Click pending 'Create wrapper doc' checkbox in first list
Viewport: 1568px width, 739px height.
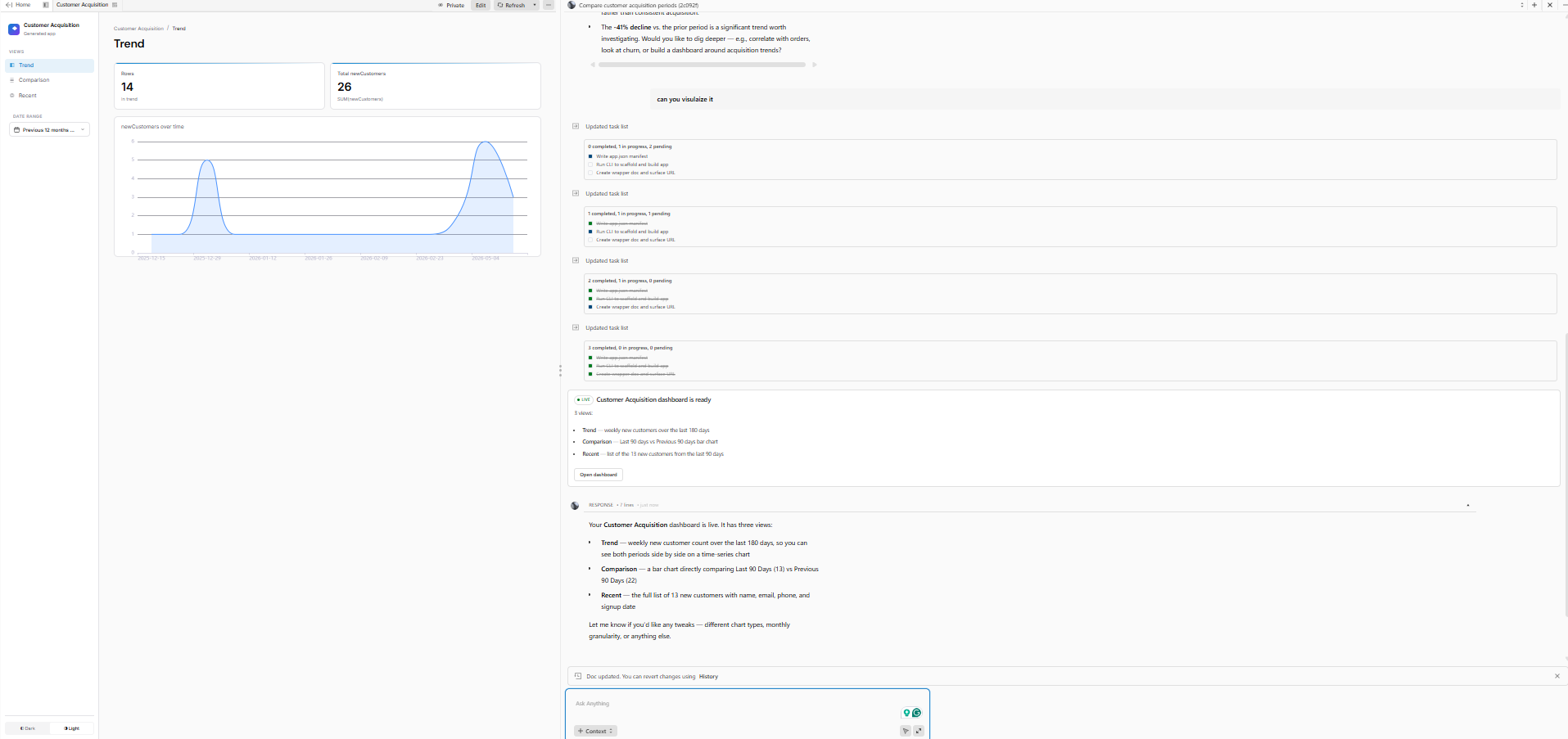[x=590, y=173]
